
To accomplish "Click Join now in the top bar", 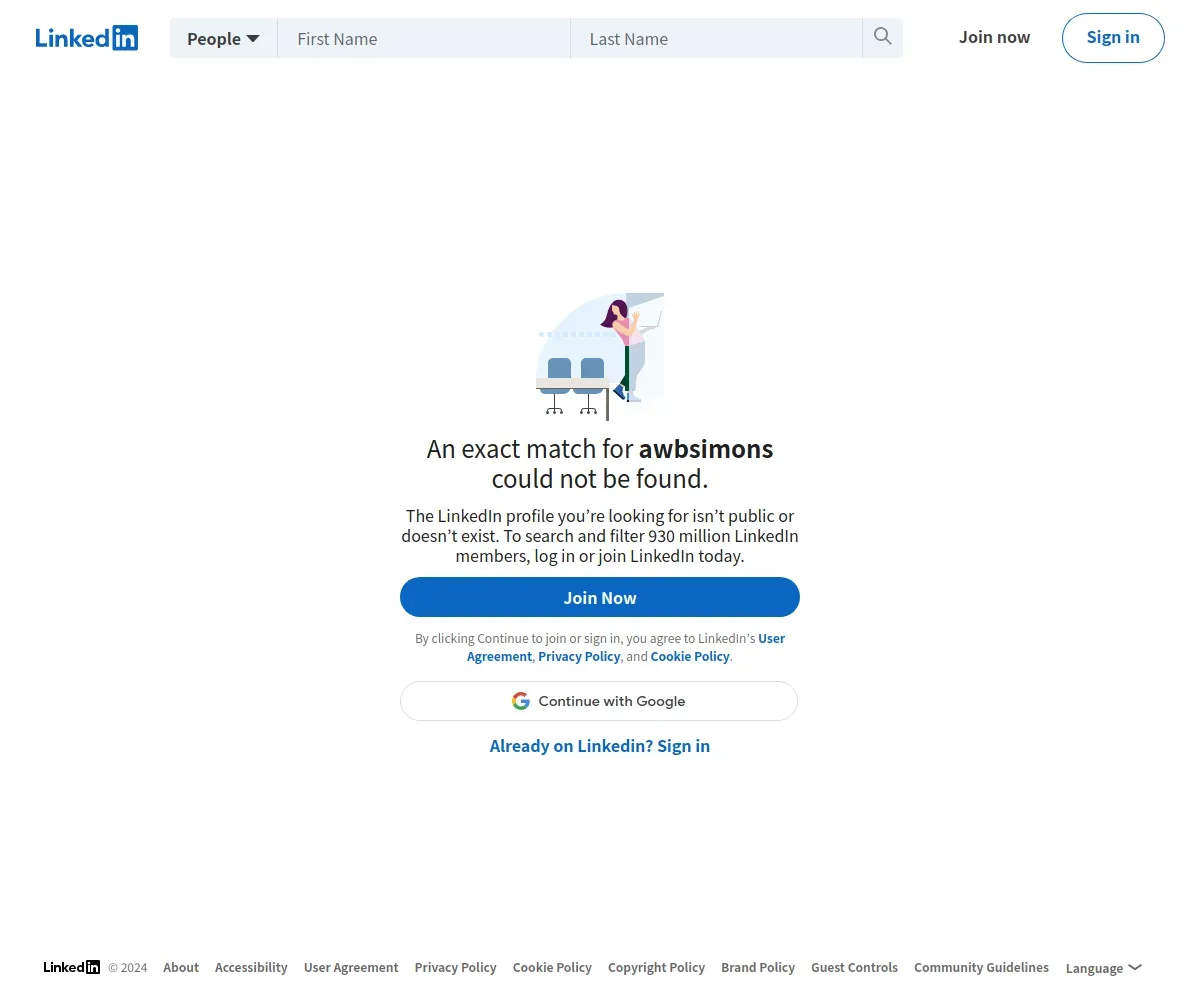I will click(994, 37).
